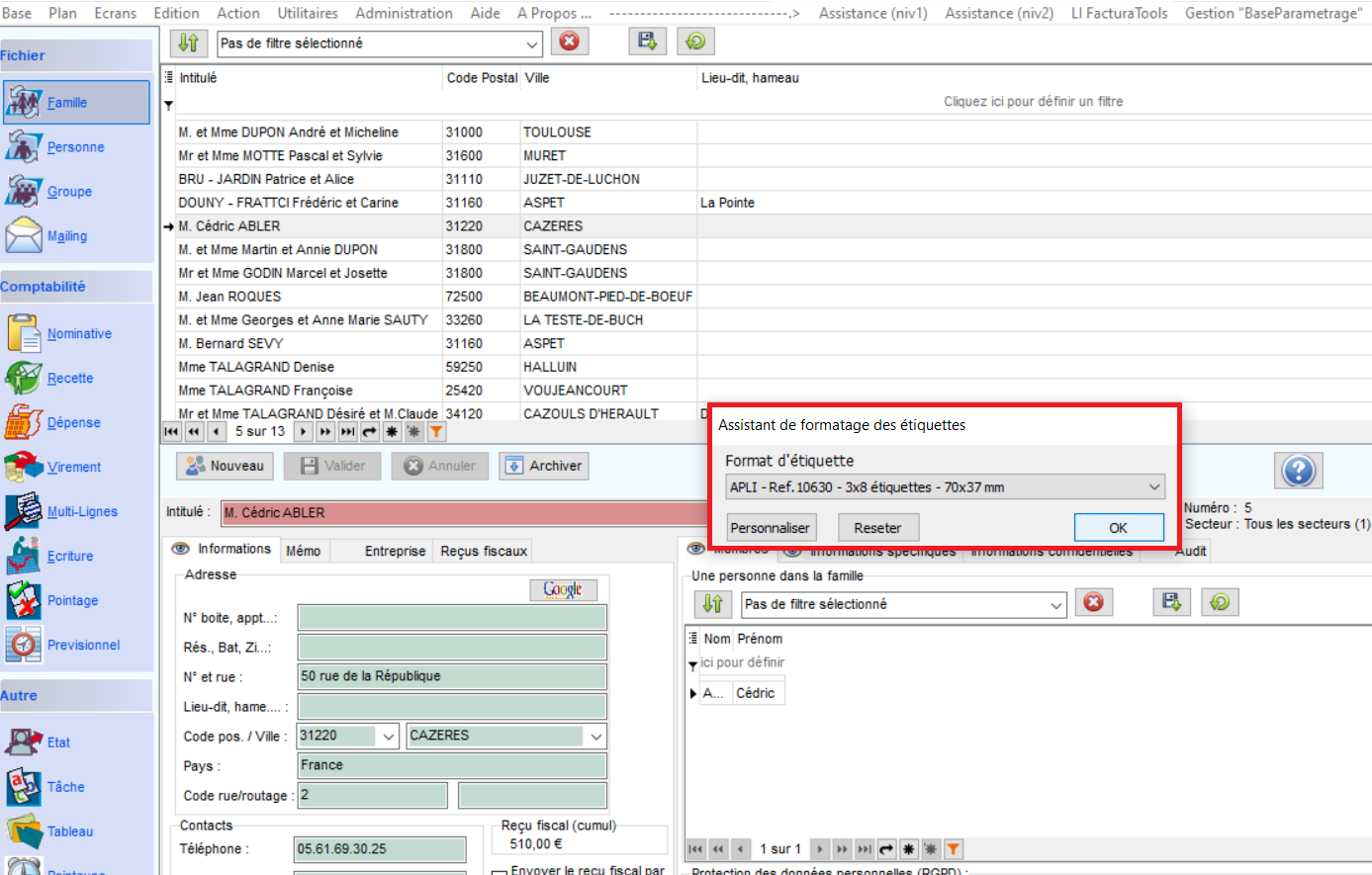Open help with the blue question mark icon
Viewport: 1372px width, 875px height.
click(1298, 471)
